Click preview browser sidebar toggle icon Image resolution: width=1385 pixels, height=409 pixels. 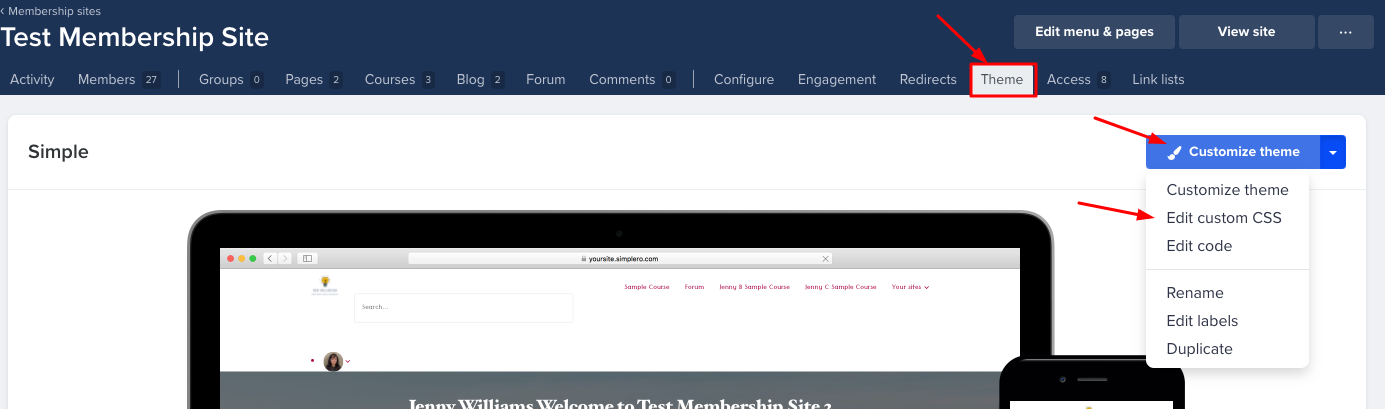coord(307,258)
